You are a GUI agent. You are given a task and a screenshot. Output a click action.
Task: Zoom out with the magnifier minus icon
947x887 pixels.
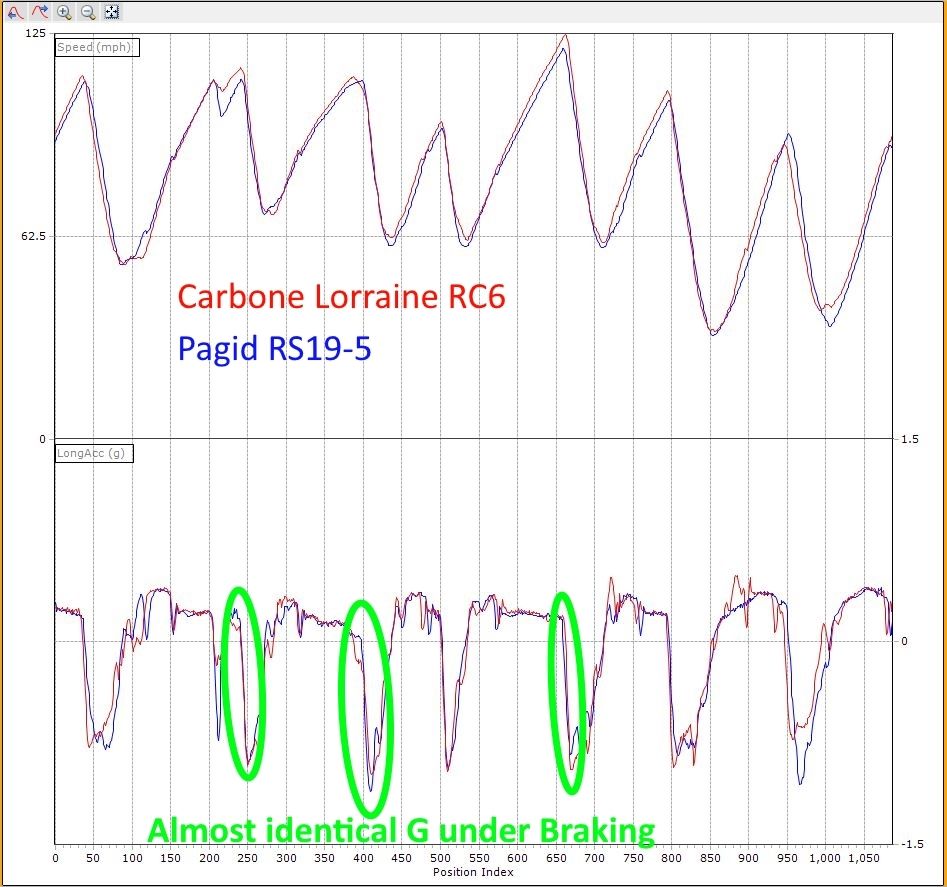(x=88, y=12)
